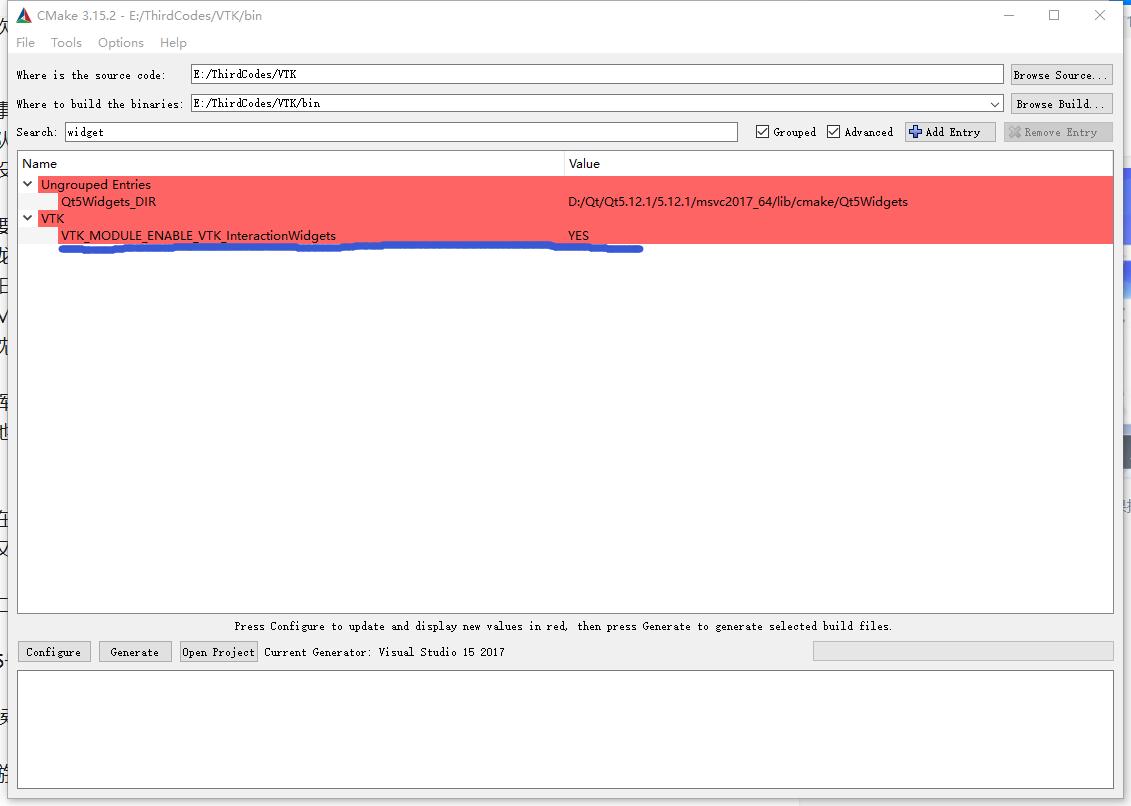Minimize the CMake window
Viewport: 1131px width, 806px height.
1009,15
